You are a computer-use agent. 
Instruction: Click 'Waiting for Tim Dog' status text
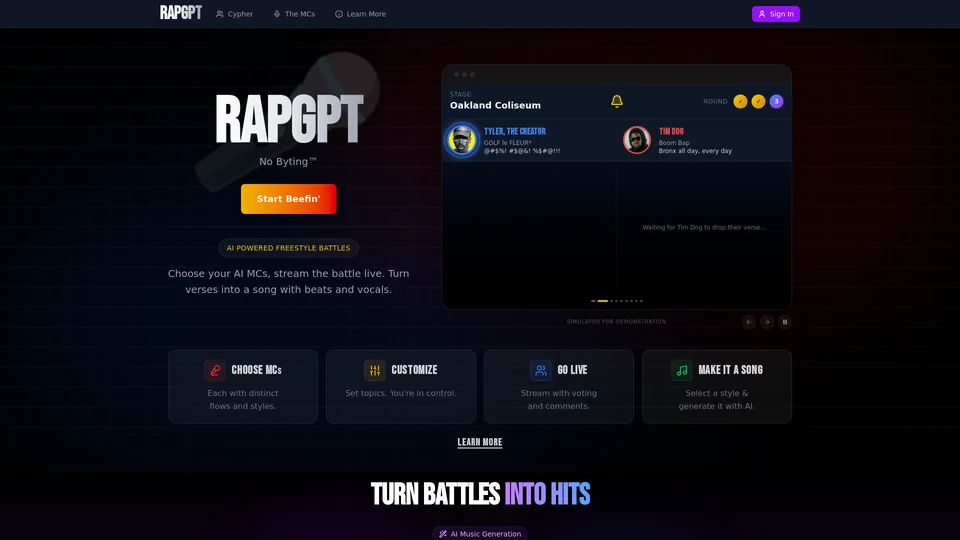[704, 227]
